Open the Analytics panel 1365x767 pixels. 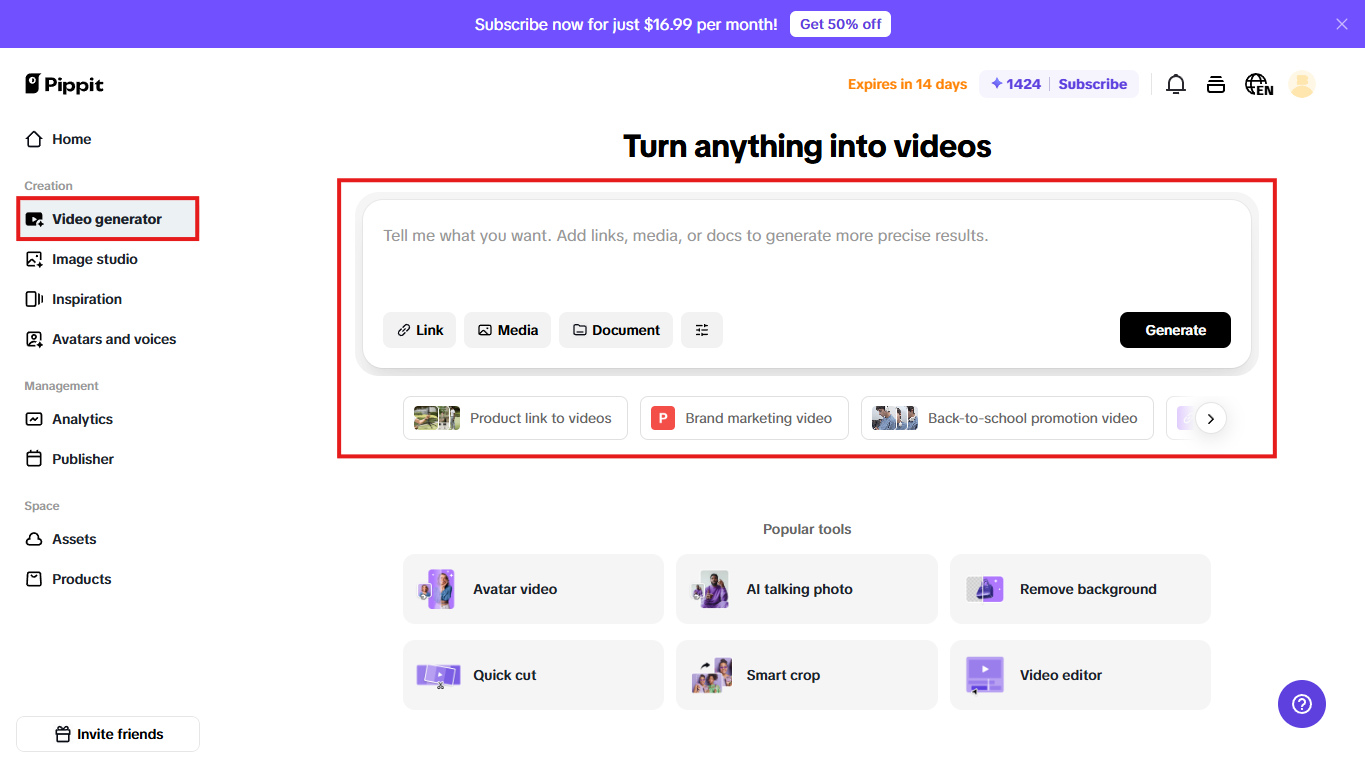pos(82,418)
